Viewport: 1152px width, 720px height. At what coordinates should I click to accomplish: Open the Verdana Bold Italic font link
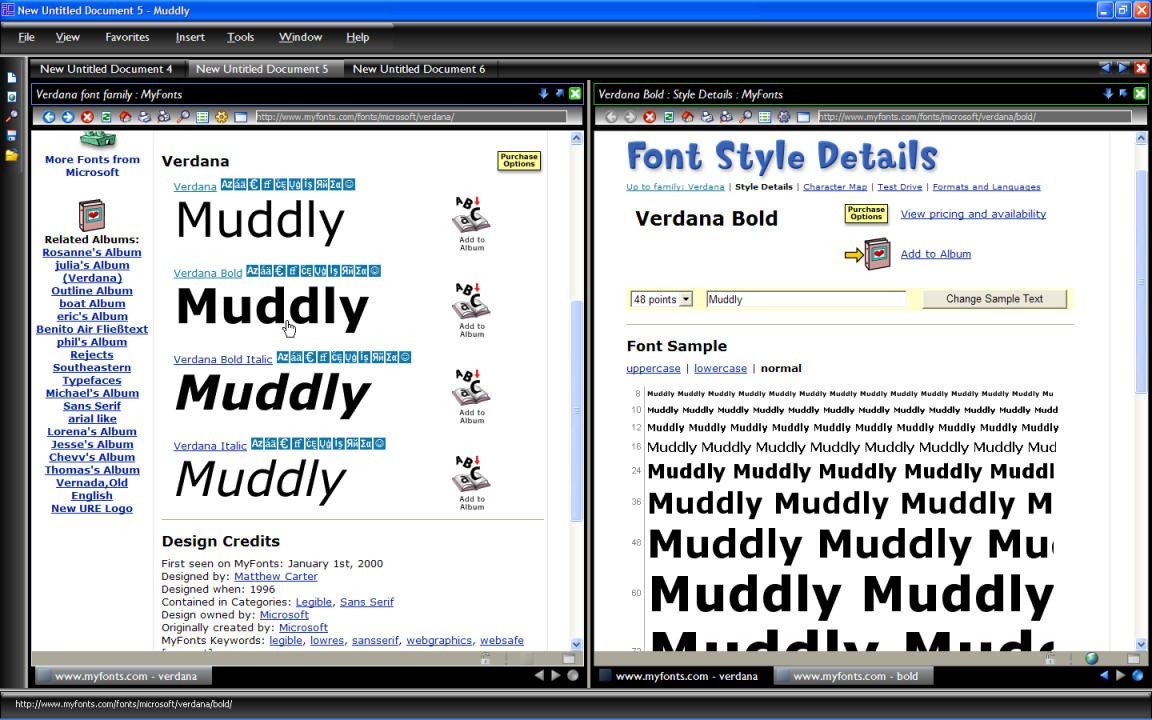coord(223,359)
